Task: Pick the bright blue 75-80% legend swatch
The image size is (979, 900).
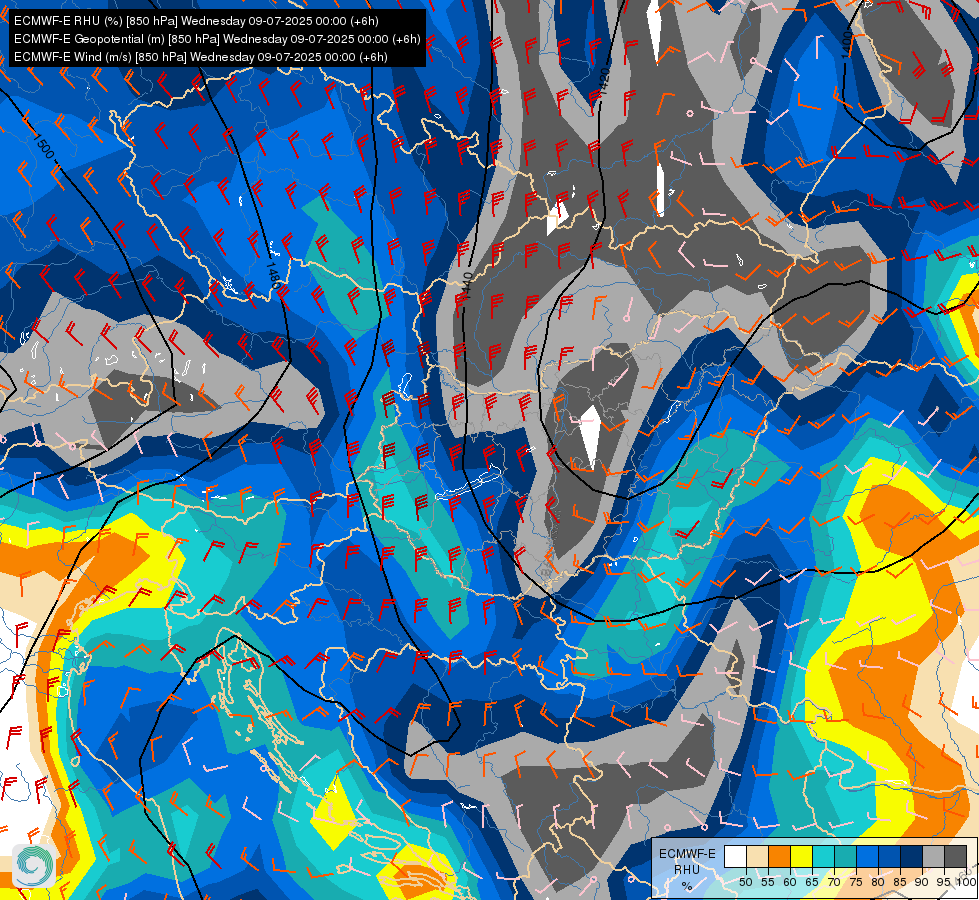Action: [x=868, y=856]
